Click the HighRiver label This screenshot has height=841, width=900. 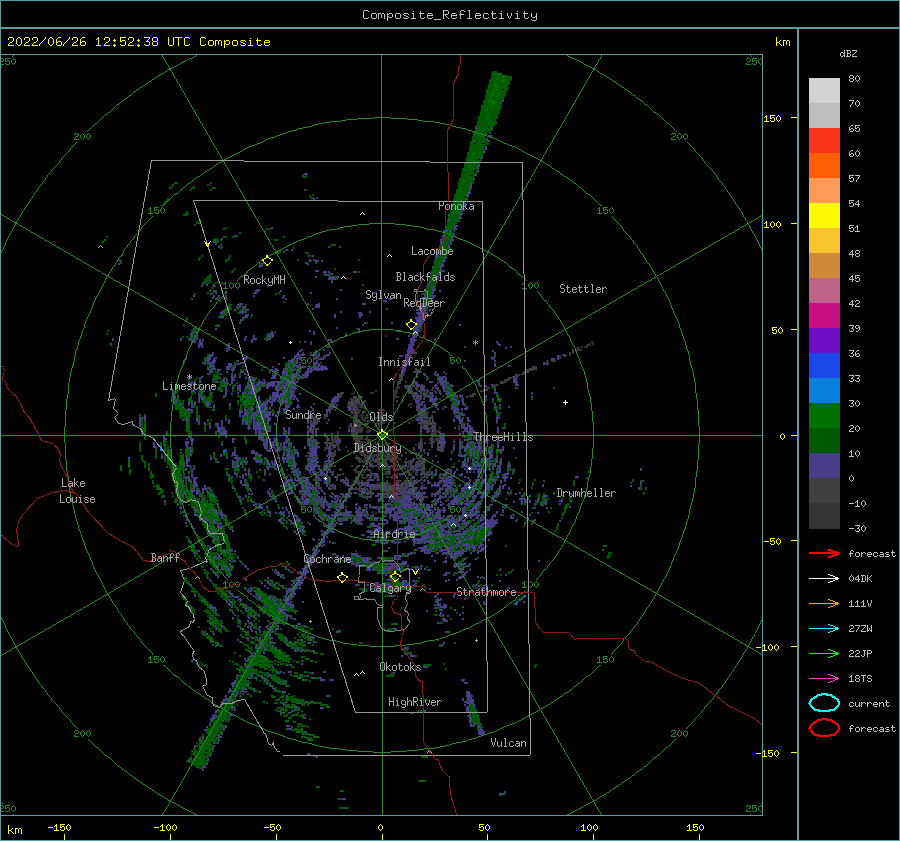coord(415,702)
